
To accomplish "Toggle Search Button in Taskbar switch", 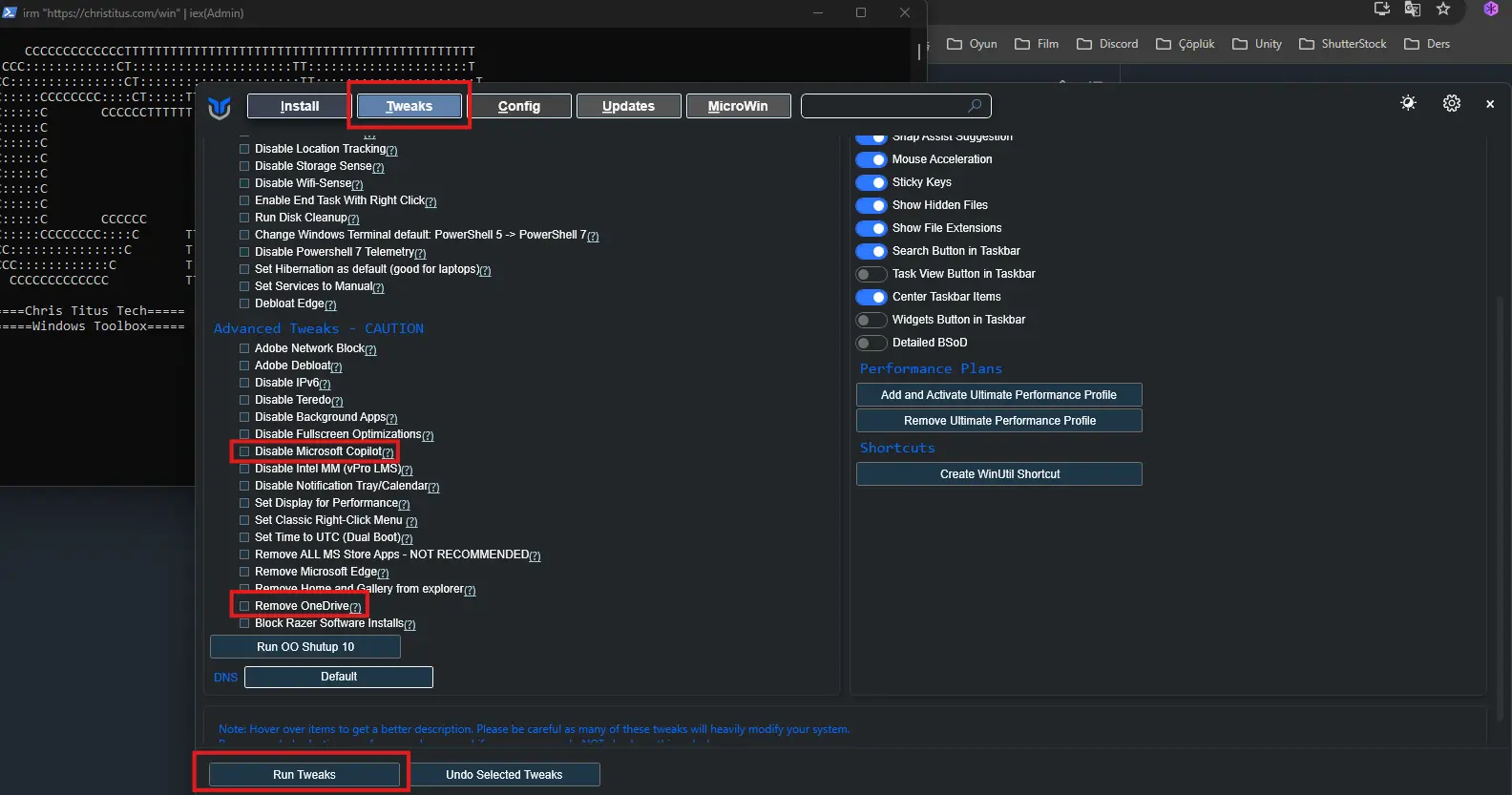I will (x=871, y=251).
